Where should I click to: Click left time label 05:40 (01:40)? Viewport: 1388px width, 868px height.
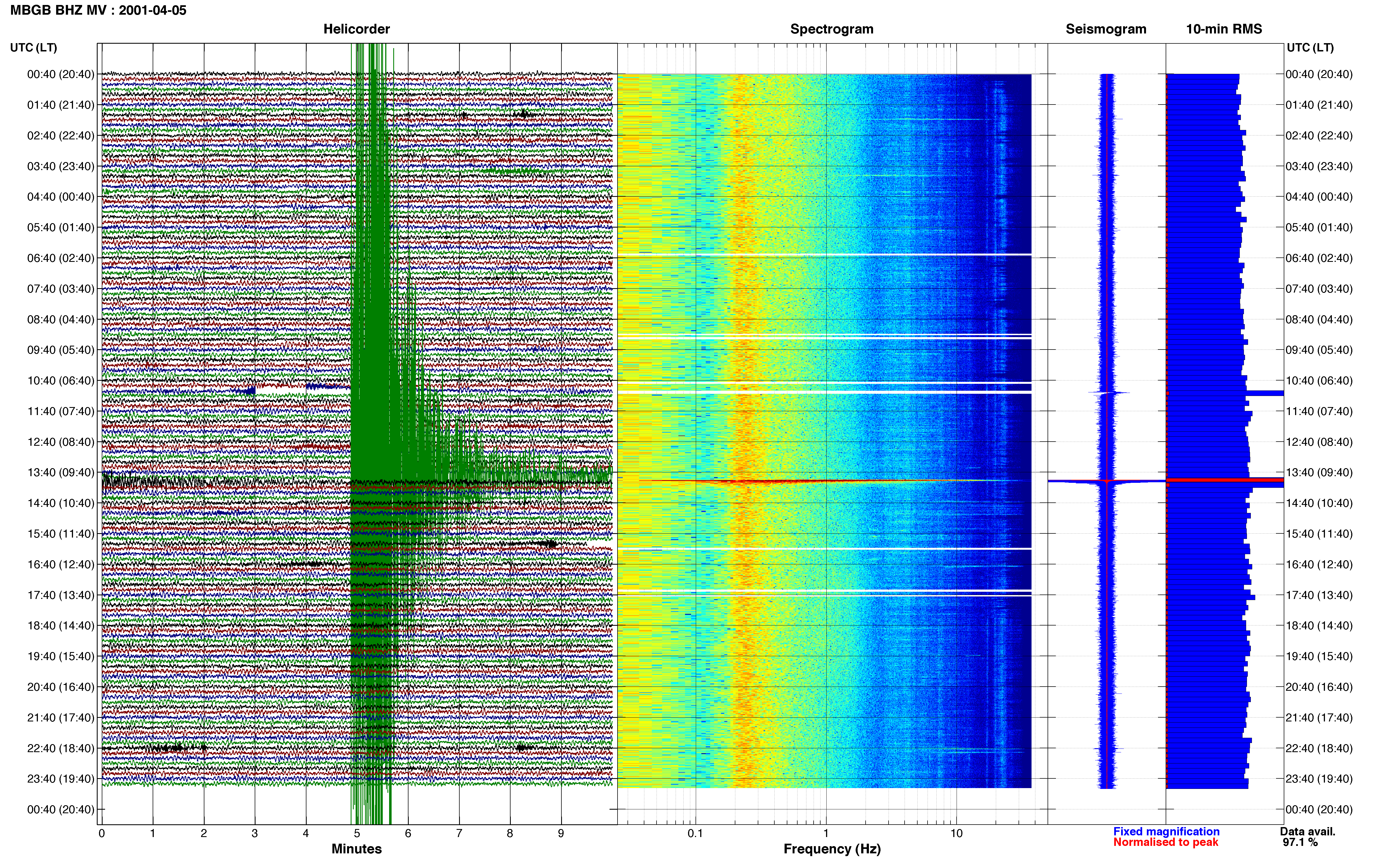(61, 227)
